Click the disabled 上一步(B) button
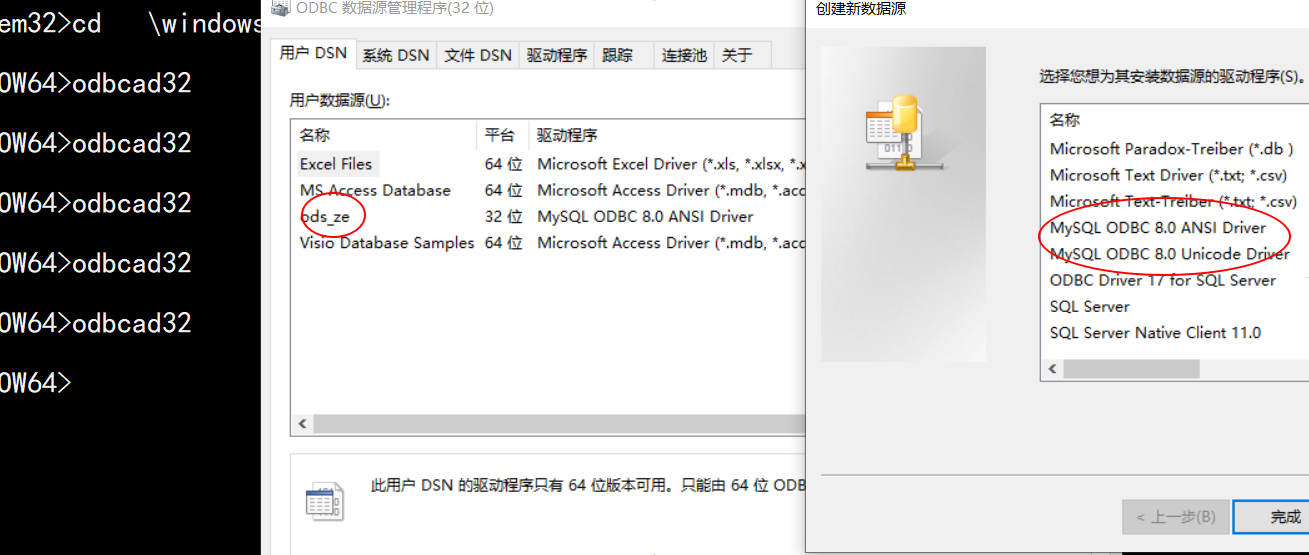 [x=1175, y=517]
